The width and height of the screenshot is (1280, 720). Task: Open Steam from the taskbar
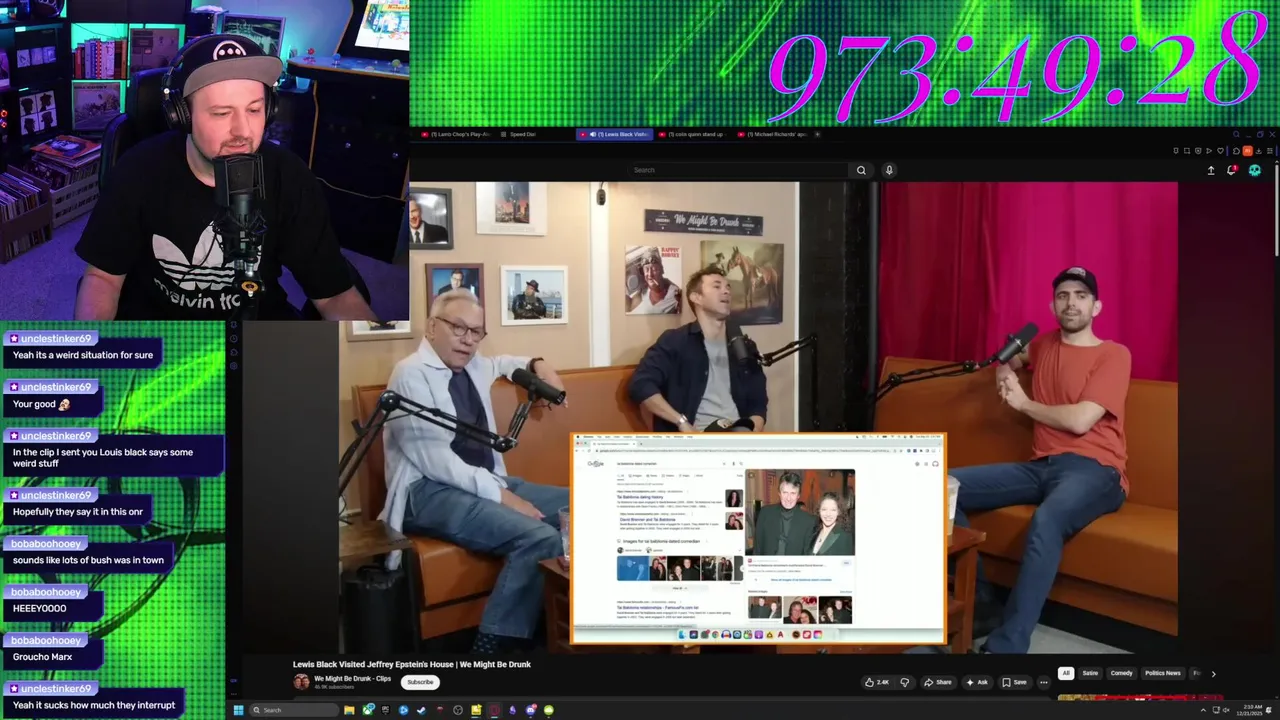coord(421,710)
